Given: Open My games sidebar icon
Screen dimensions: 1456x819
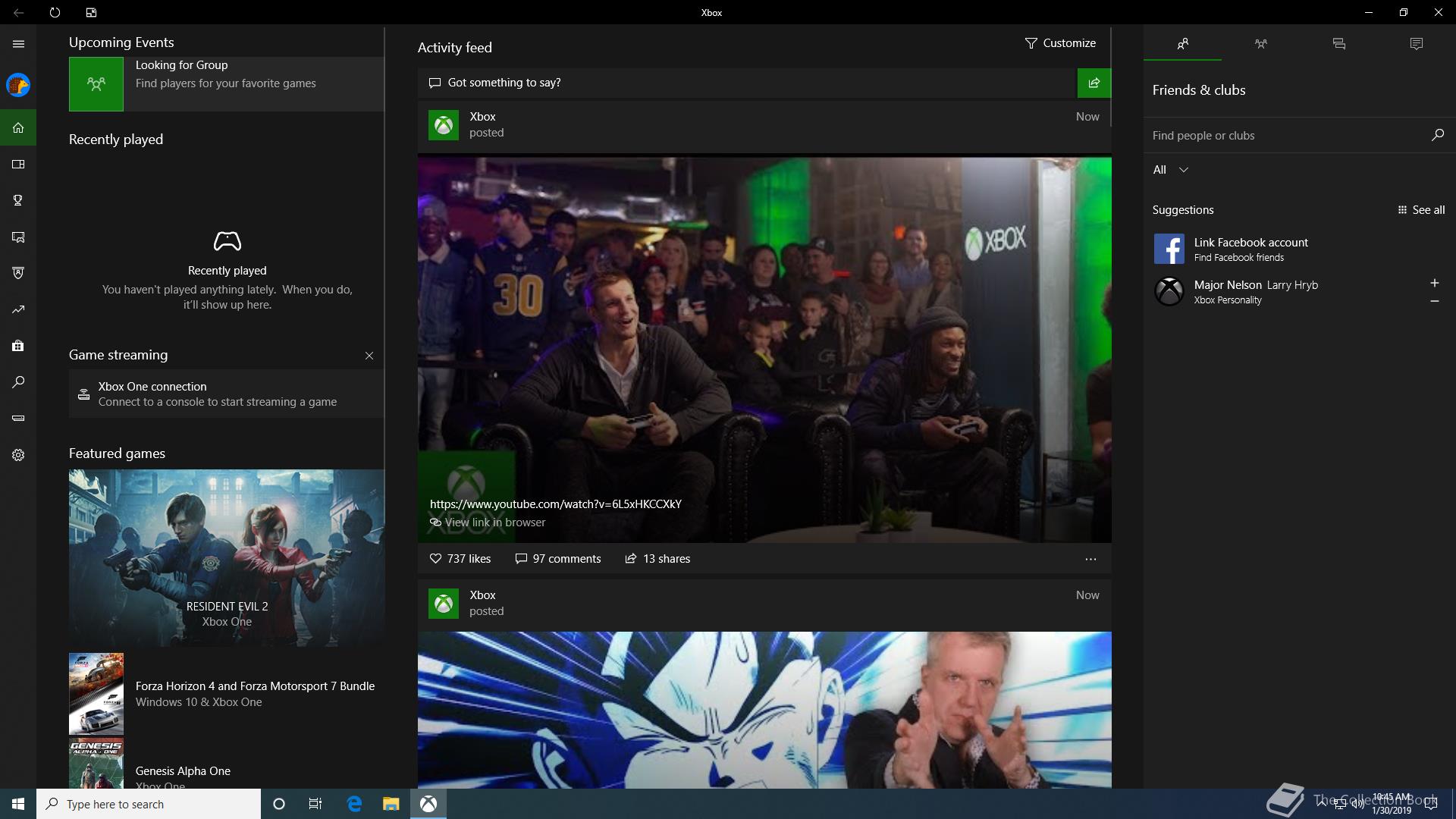Looking at the screenshot, I should pos(18,164).
